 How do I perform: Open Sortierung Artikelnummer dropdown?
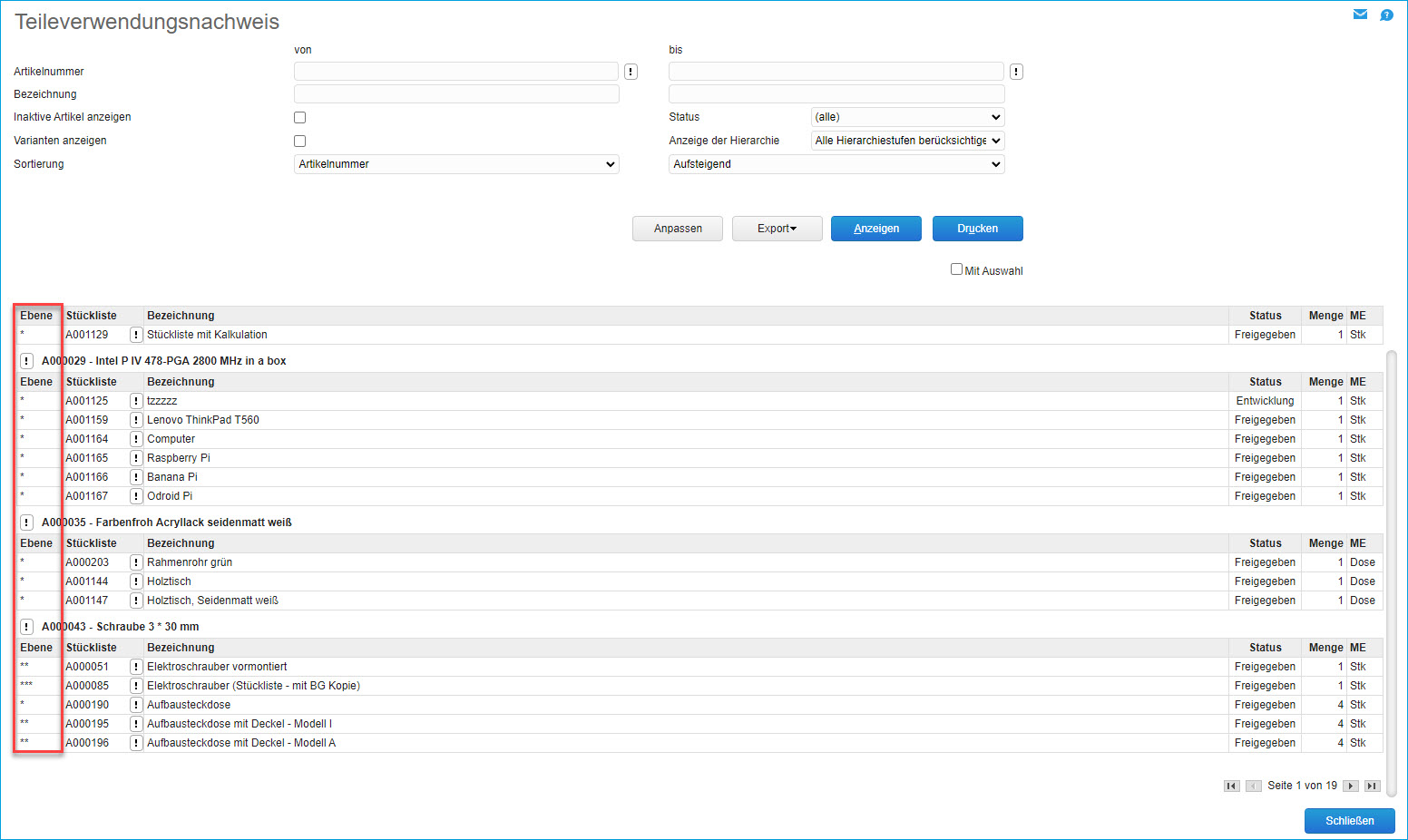pyautogui.click(x=456, y=164)
